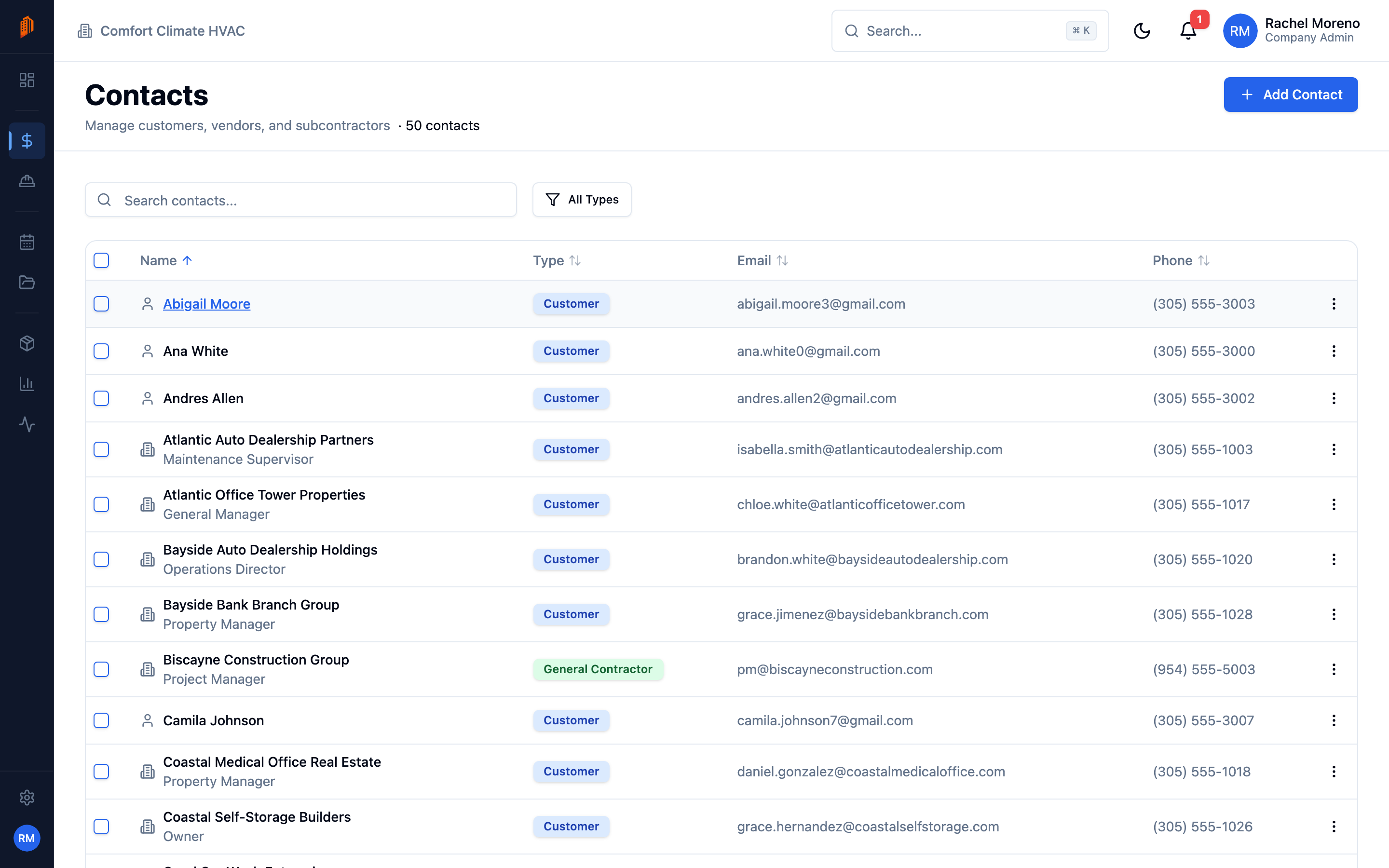This screenshot has width=1389, height=868.
Task: Open the activity pulse sidebar icon
Action: (x=27, y=424)
